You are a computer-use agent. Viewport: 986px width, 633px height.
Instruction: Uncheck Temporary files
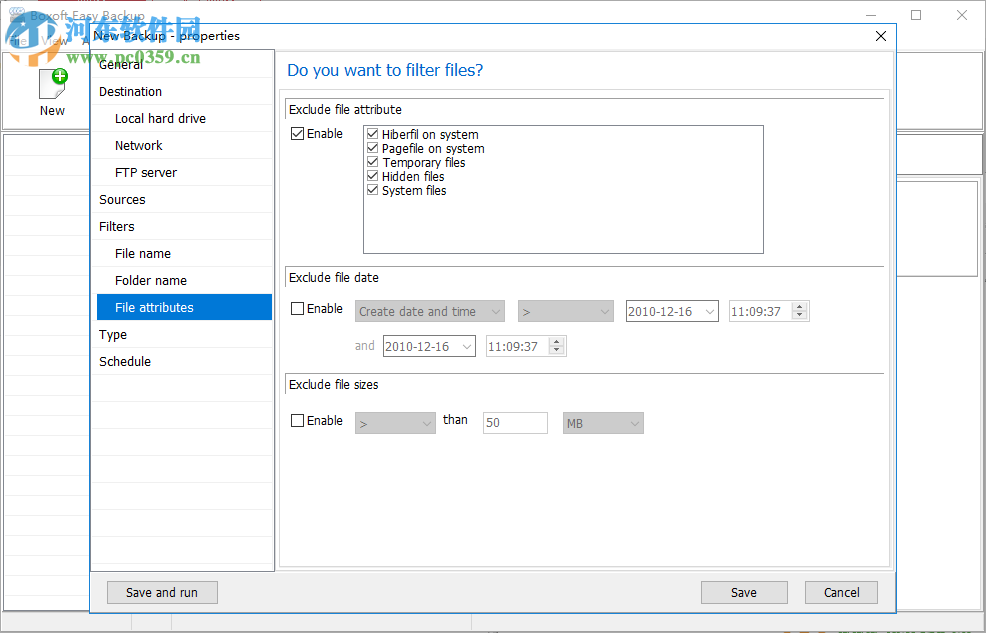[x=372, y=162]
